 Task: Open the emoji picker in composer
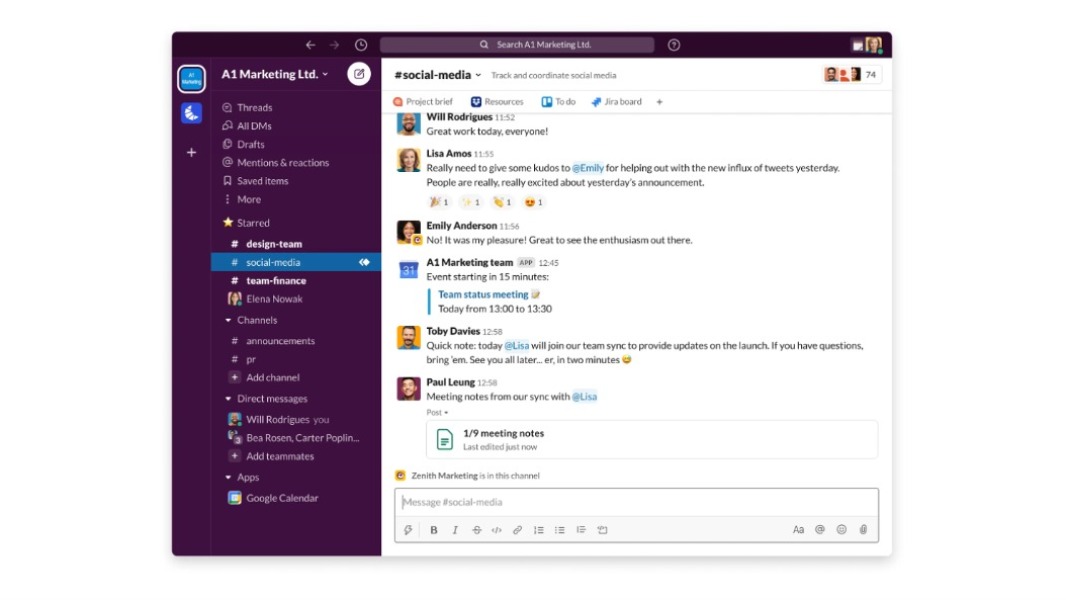click(841, 530)
